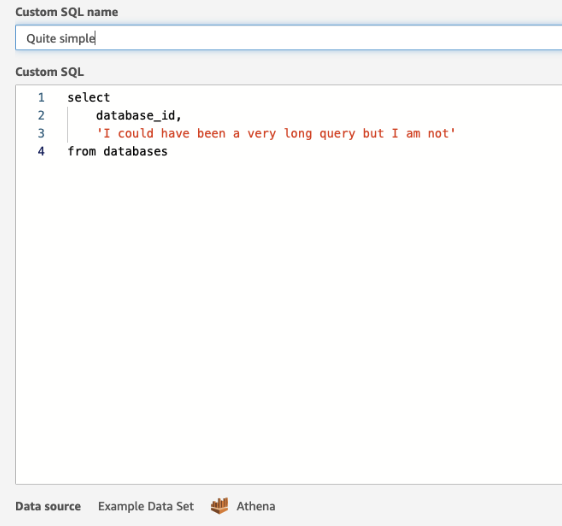Click 'database_id,' on line 2
This screenshot has height=526, width=562.
139,115
